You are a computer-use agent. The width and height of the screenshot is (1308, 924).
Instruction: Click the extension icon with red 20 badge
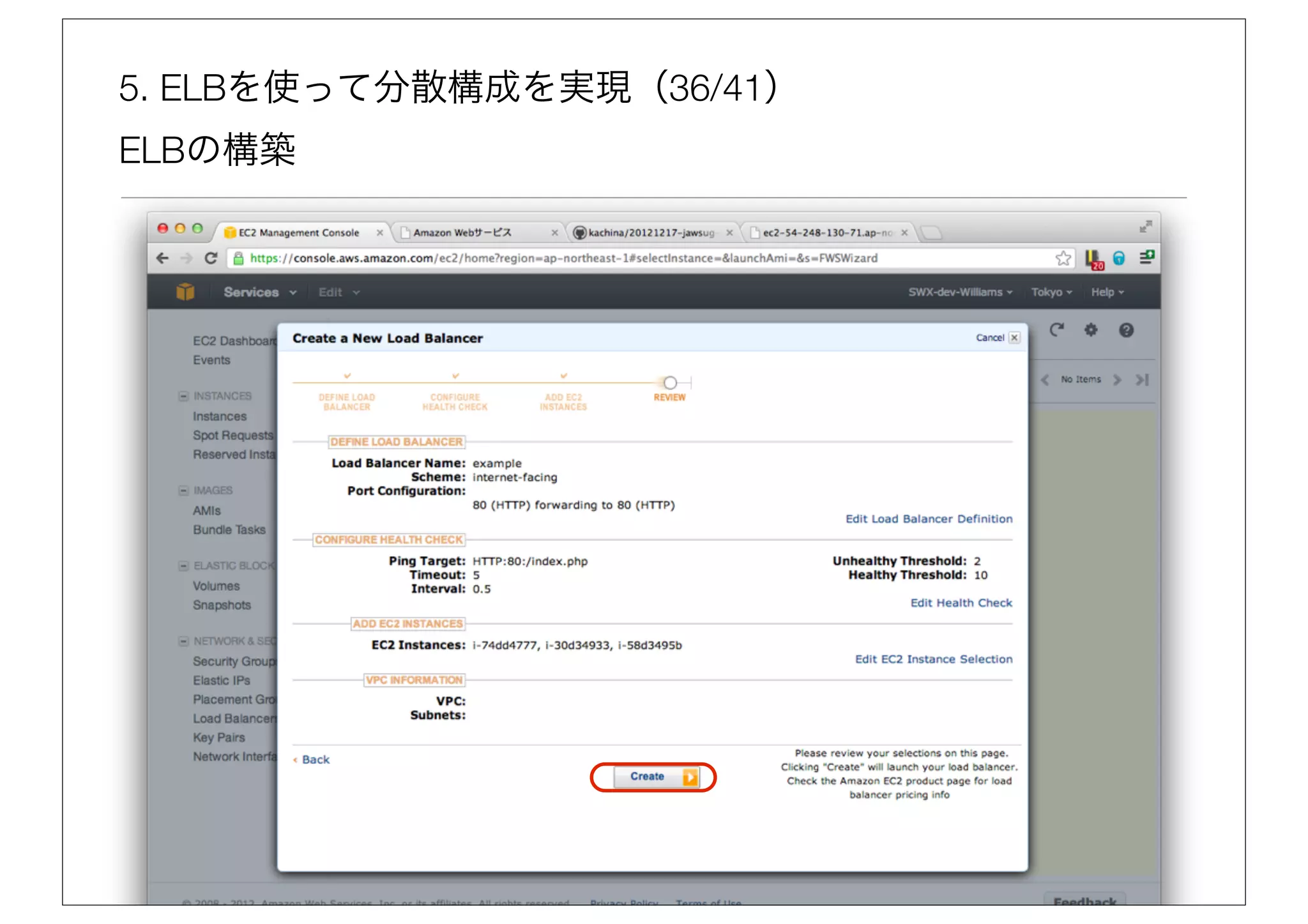tap(1094, 259)
